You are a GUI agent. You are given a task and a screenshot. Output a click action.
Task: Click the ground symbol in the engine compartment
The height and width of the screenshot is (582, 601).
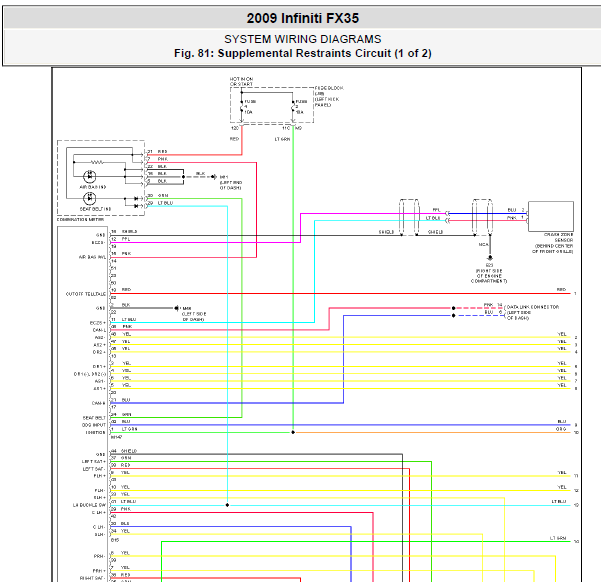pyautogui.click(x=490, y=258)
